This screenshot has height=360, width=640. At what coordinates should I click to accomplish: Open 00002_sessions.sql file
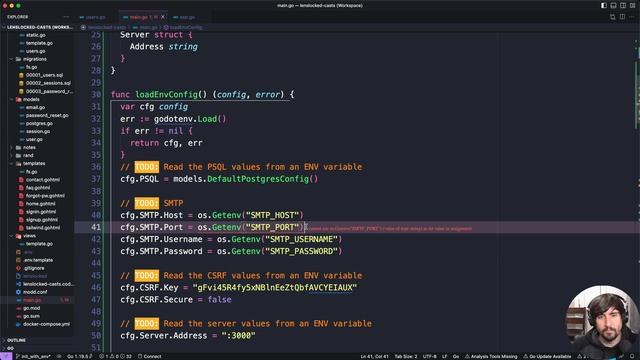(47, 83)
